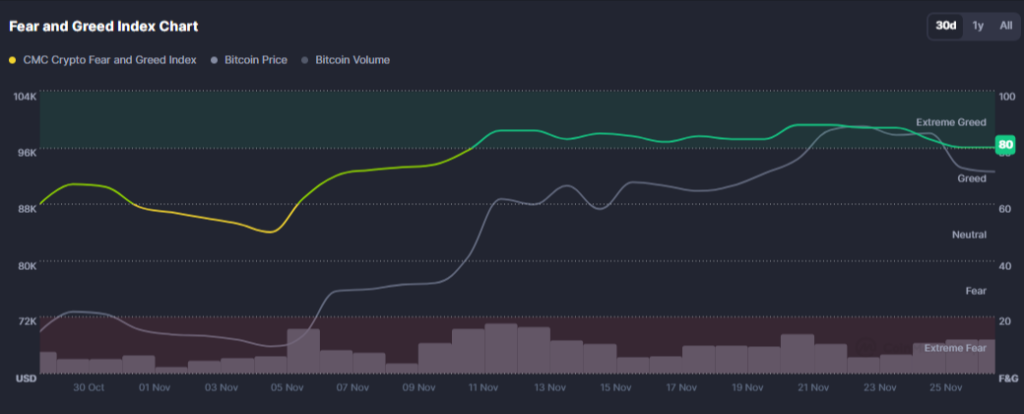Click the 21 Nov date marker
The height and width of the screenshot is (414, 1024).
813,387
